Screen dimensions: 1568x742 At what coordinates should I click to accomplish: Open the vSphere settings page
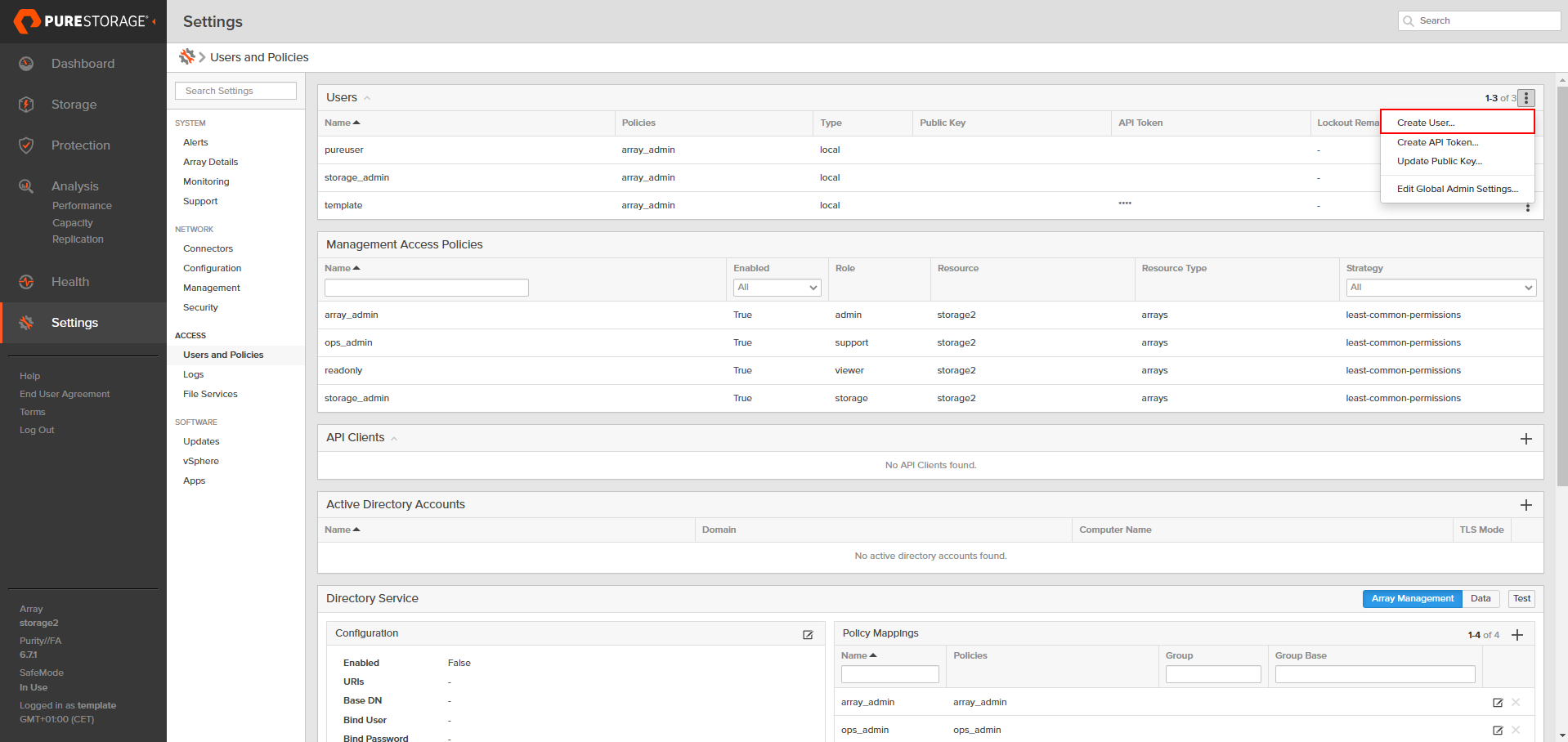pyautogui.click(x=201, y=461)
